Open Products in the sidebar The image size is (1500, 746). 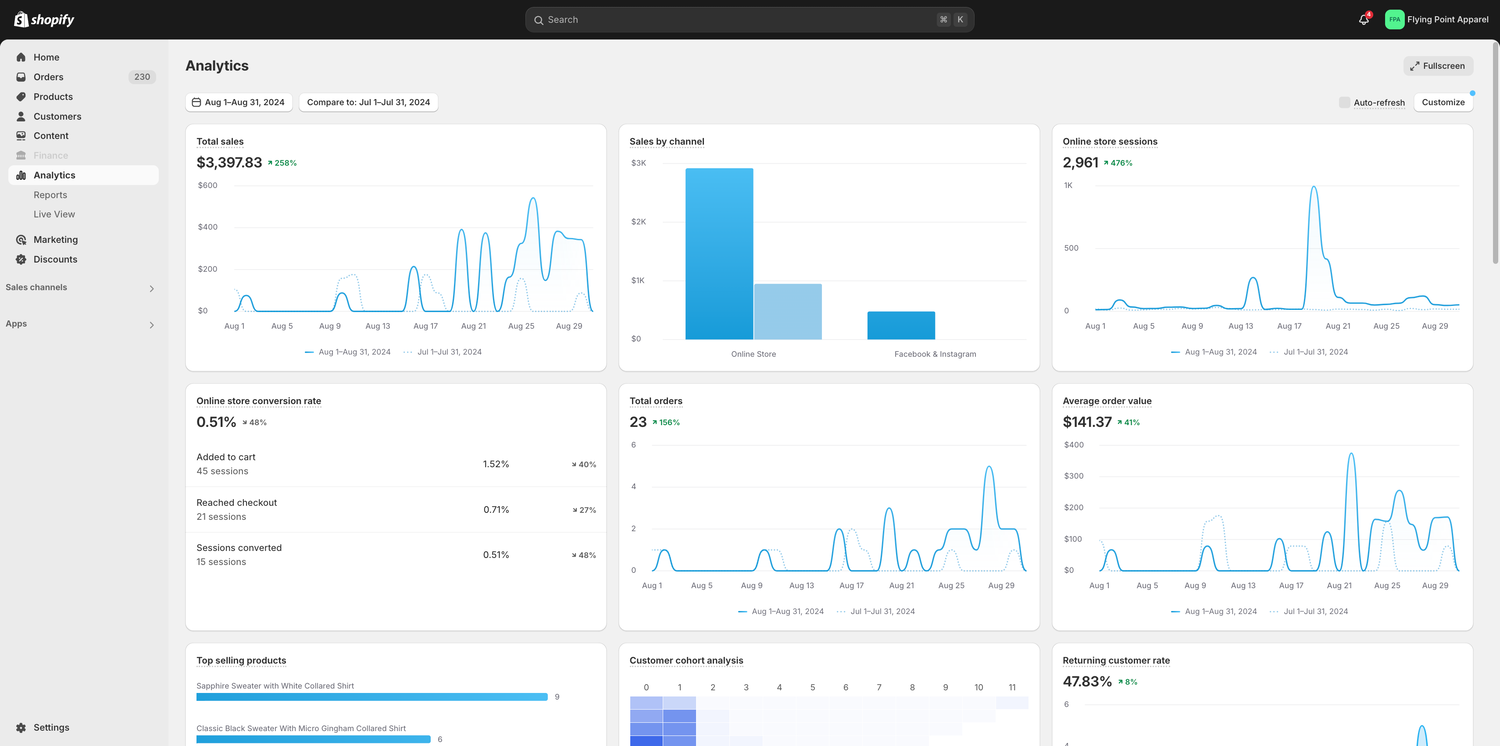click(83, 97)
